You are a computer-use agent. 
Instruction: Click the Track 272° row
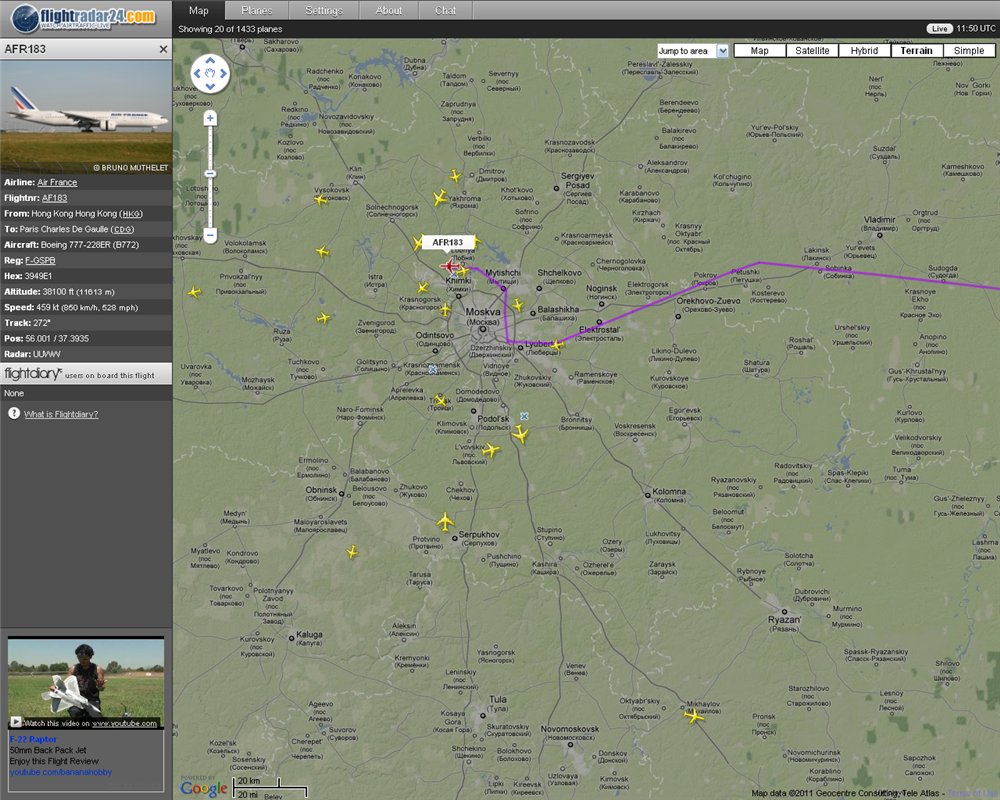point(86,323)
